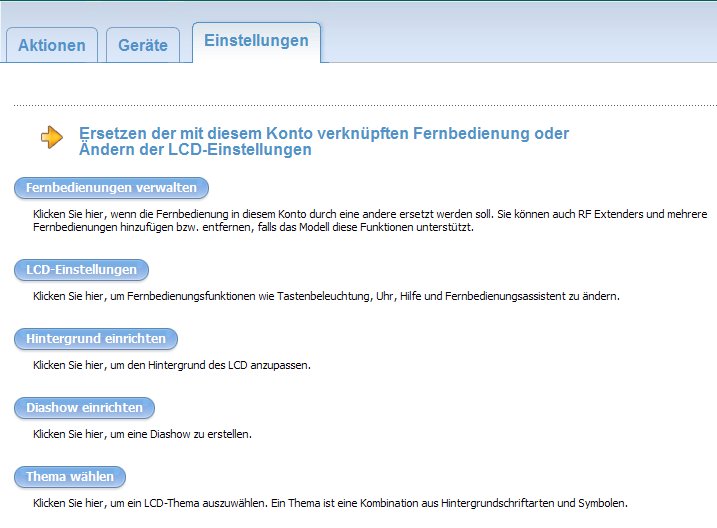Click the 'Ändern der LCD-Einstellungen' heading line
717x528 pixels.
pos(195,150)
